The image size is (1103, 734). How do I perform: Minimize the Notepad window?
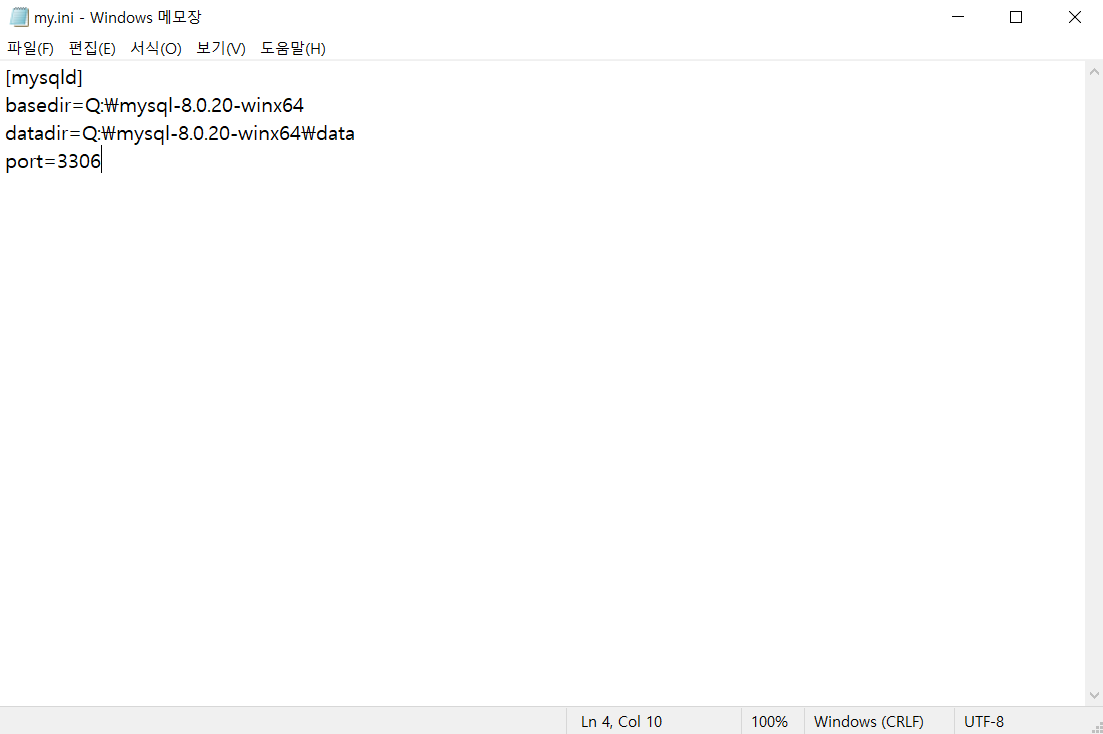pos(957,17)
